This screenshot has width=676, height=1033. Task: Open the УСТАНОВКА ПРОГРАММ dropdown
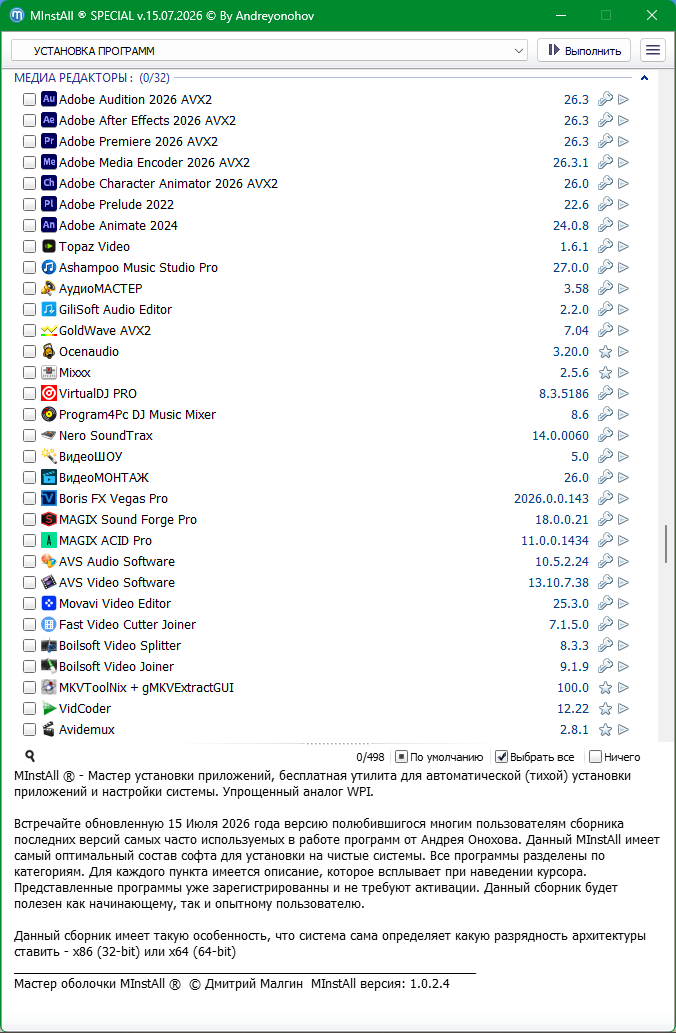(269, 51)
